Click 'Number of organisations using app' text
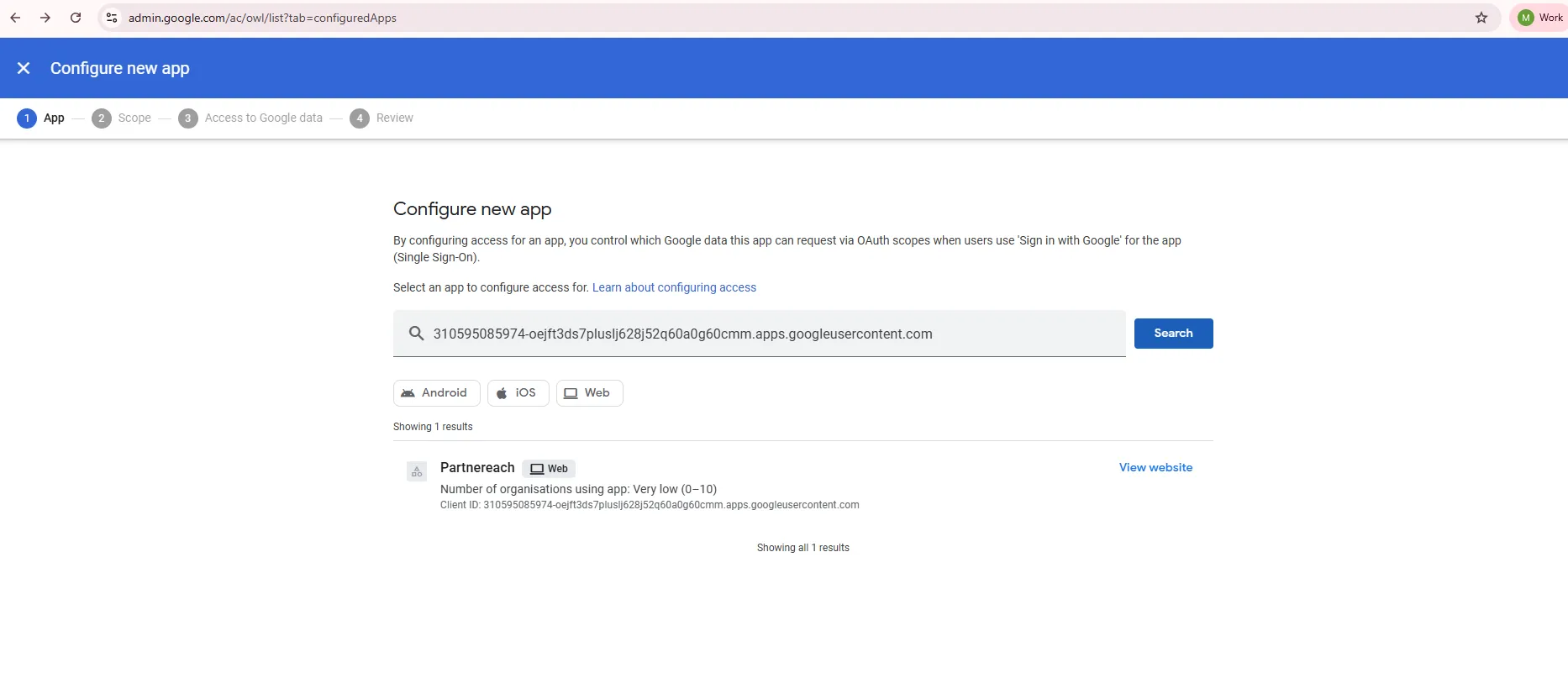The height and width of the screenshot is (694, 1568). point(578,489)
